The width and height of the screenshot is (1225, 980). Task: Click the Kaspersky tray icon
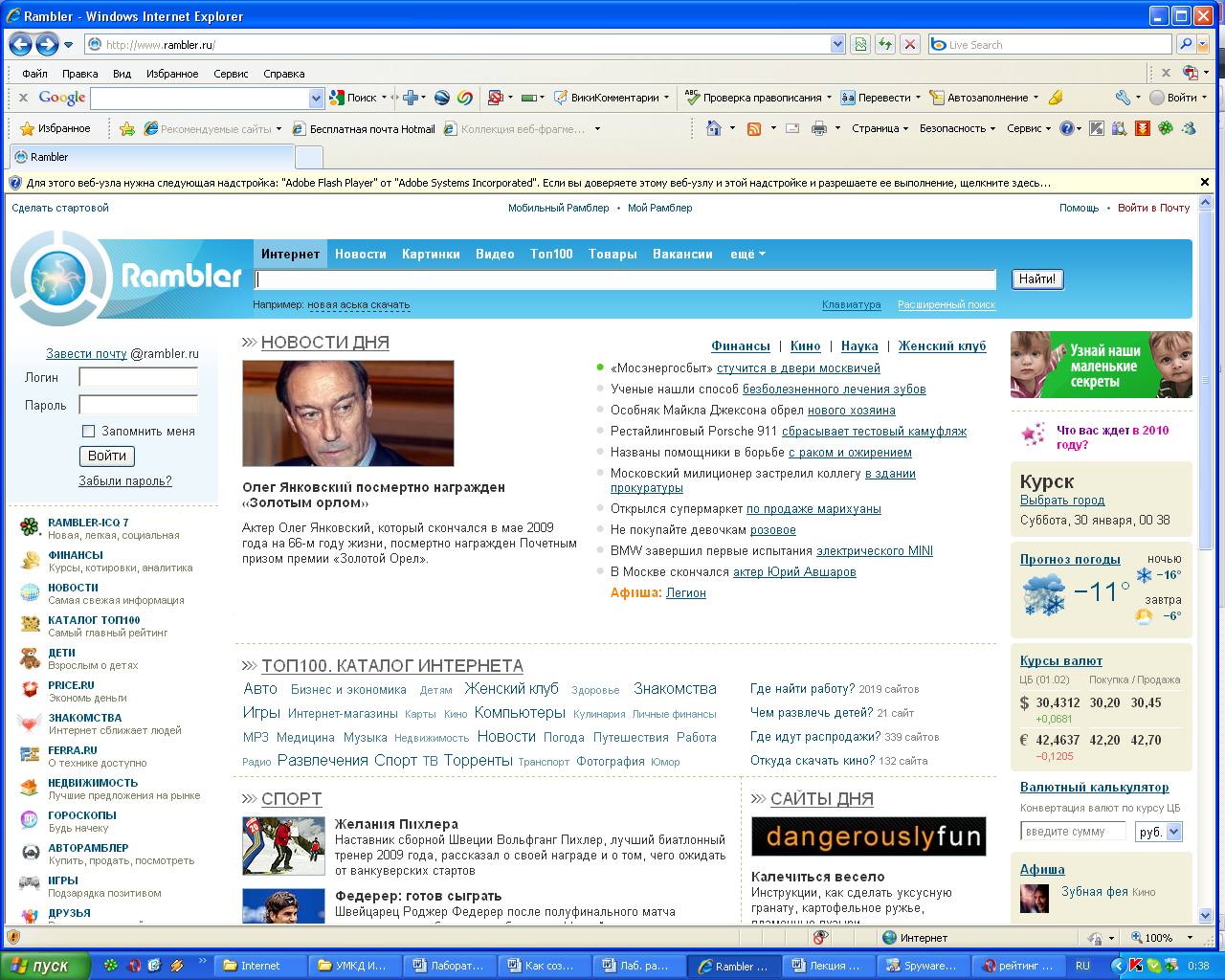(1136, 966)
